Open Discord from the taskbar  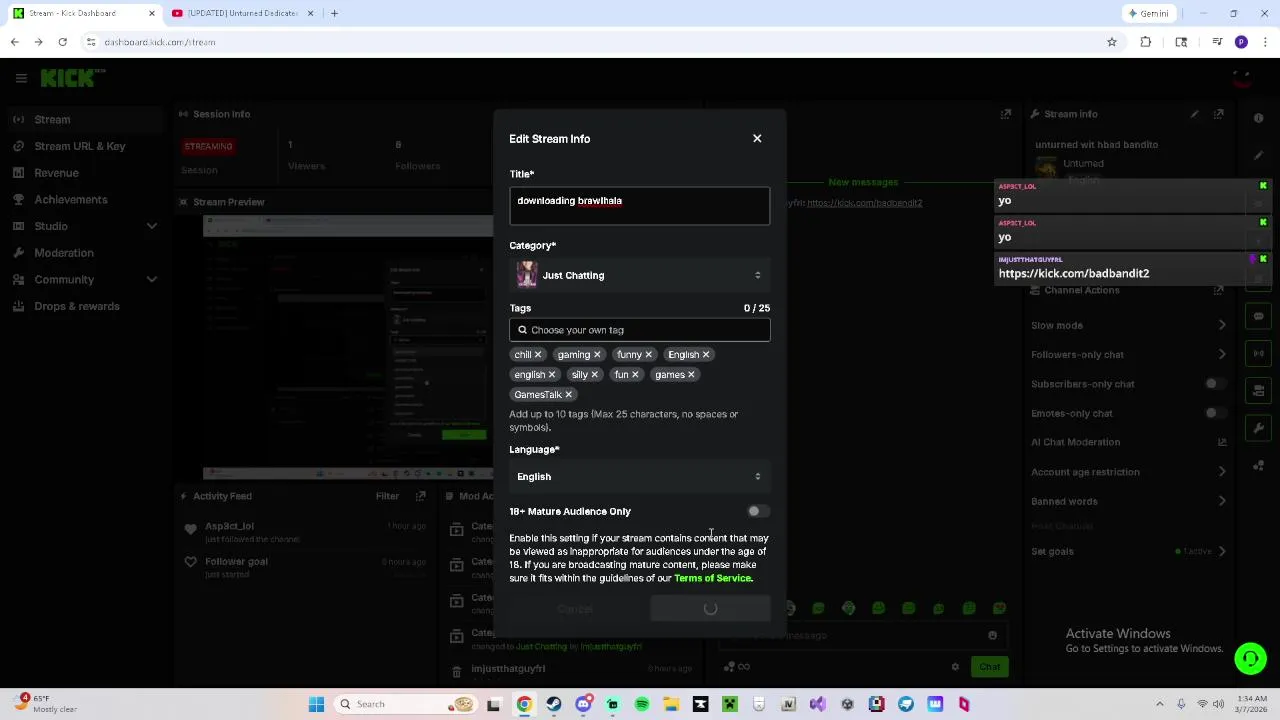(x=584, y=704)
